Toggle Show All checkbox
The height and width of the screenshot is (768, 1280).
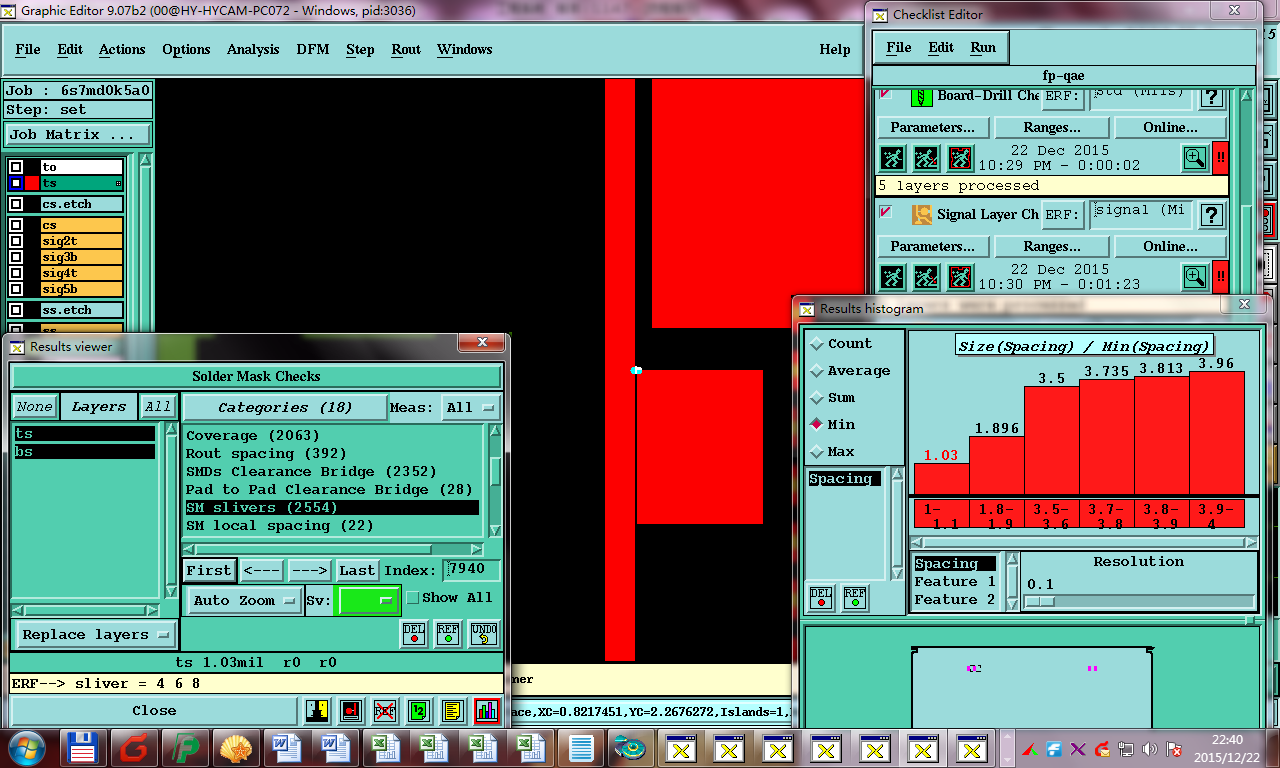[x=412, y=598]
